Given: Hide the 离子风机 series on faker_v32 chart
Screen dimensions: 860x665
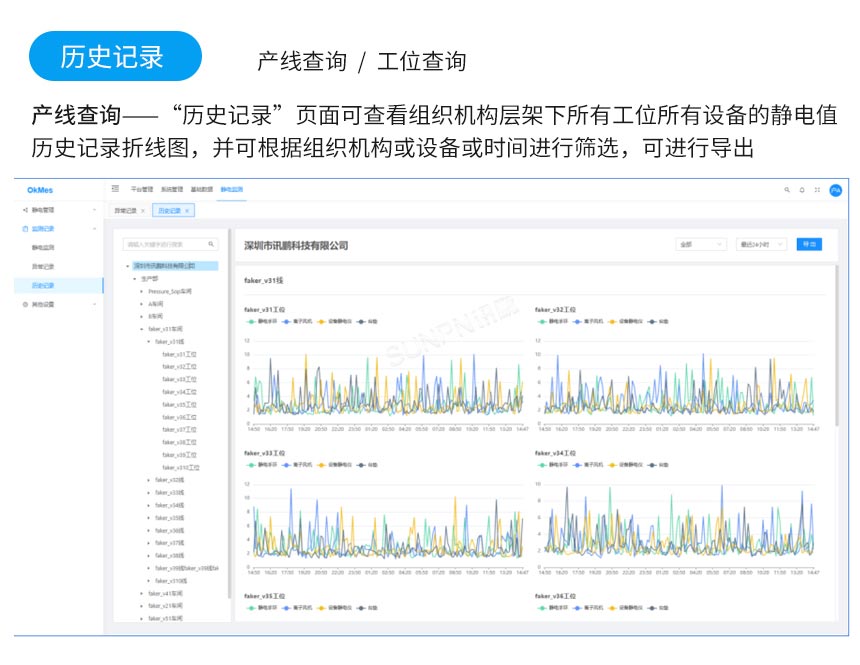Looking at the screenshot, I should [x=586, y=320].
